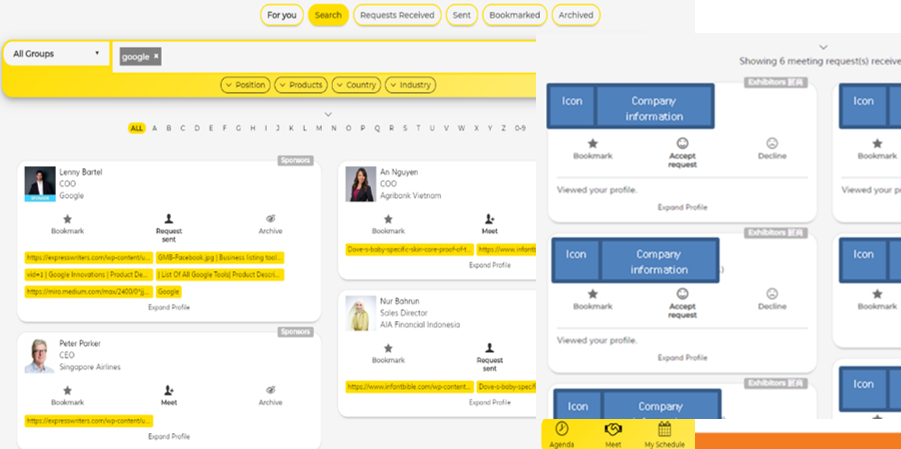
Task: Open Agenda in the bottom navigation bar
Action: click(561, 435)
